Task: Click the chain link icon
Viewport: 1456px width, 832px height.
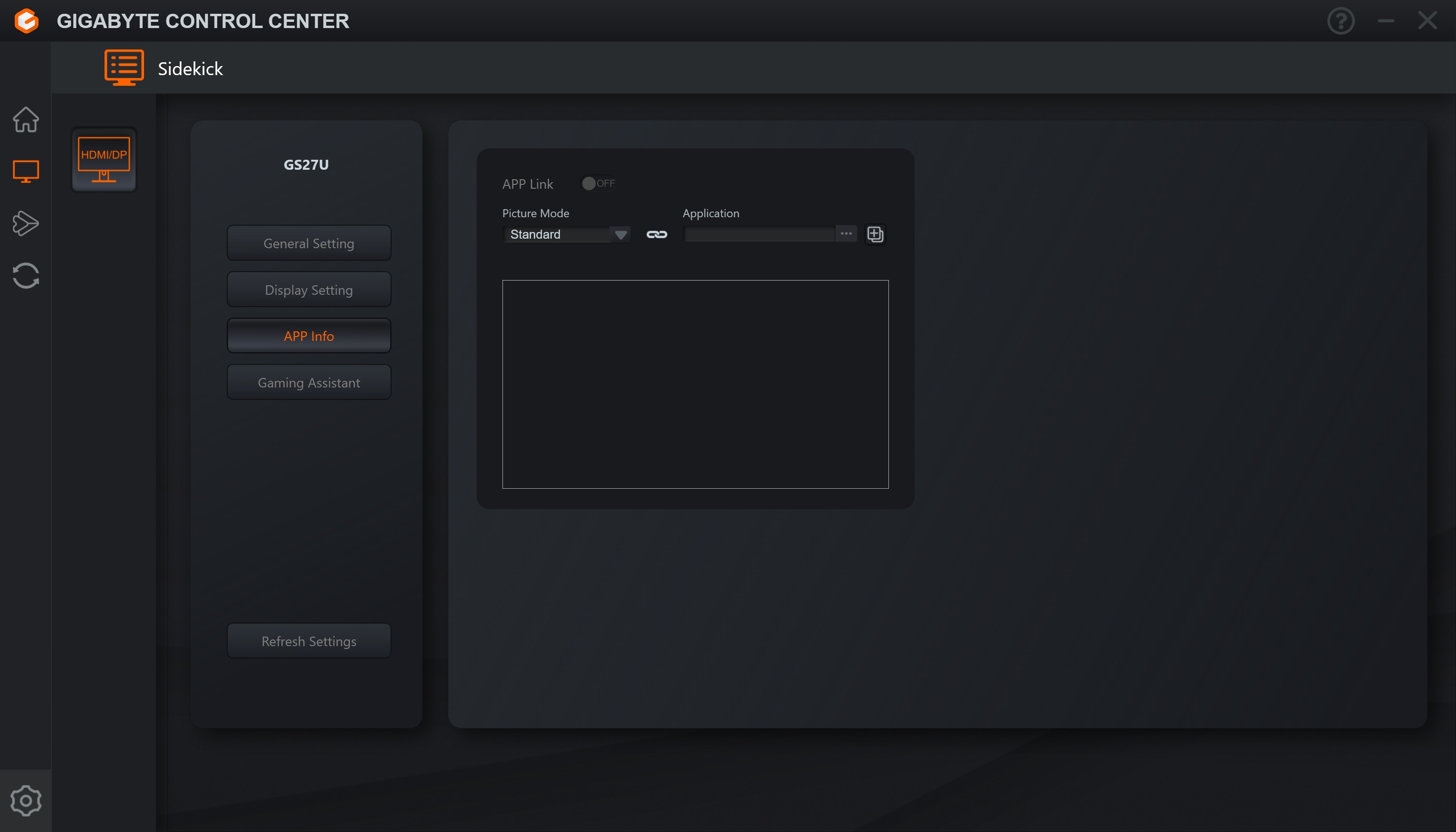Action: pyautogui.click(x=656, y=234)
